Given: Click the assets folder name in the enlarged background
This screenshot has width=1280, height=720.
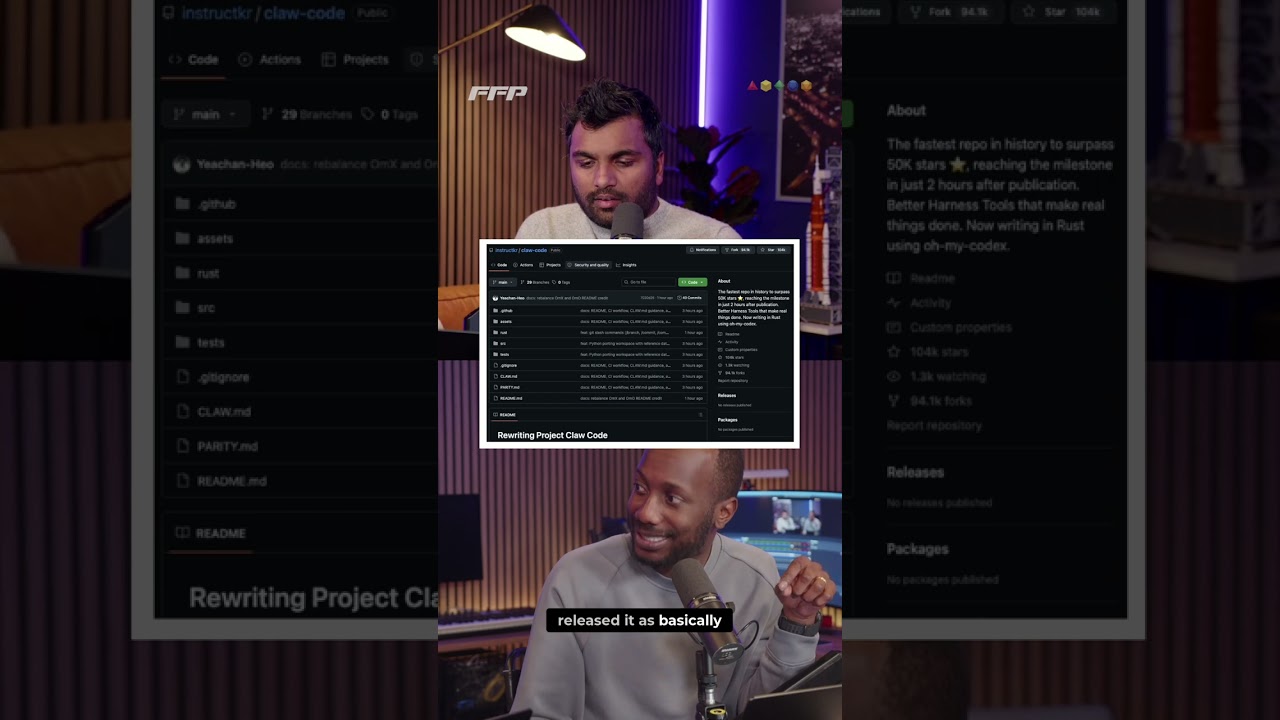Looking at the screenshot, I should [x=215, y=238].
